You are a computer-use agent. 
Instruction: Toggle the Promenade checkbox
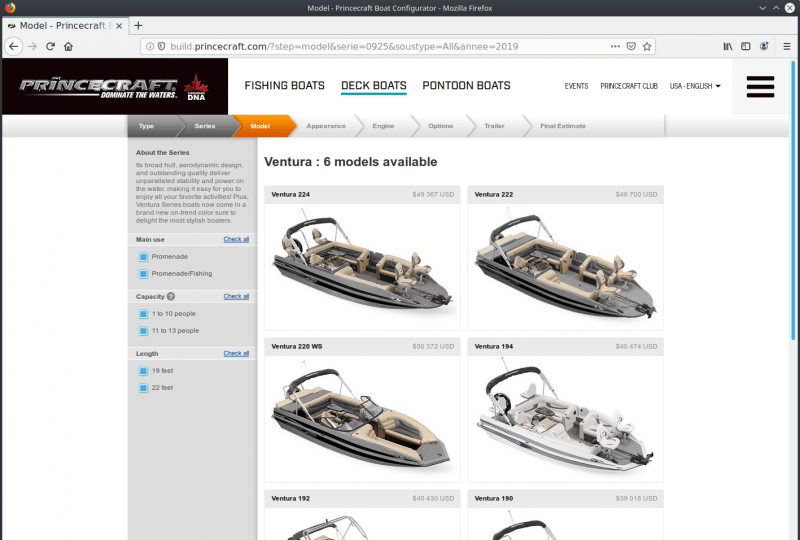pos(143,257)
